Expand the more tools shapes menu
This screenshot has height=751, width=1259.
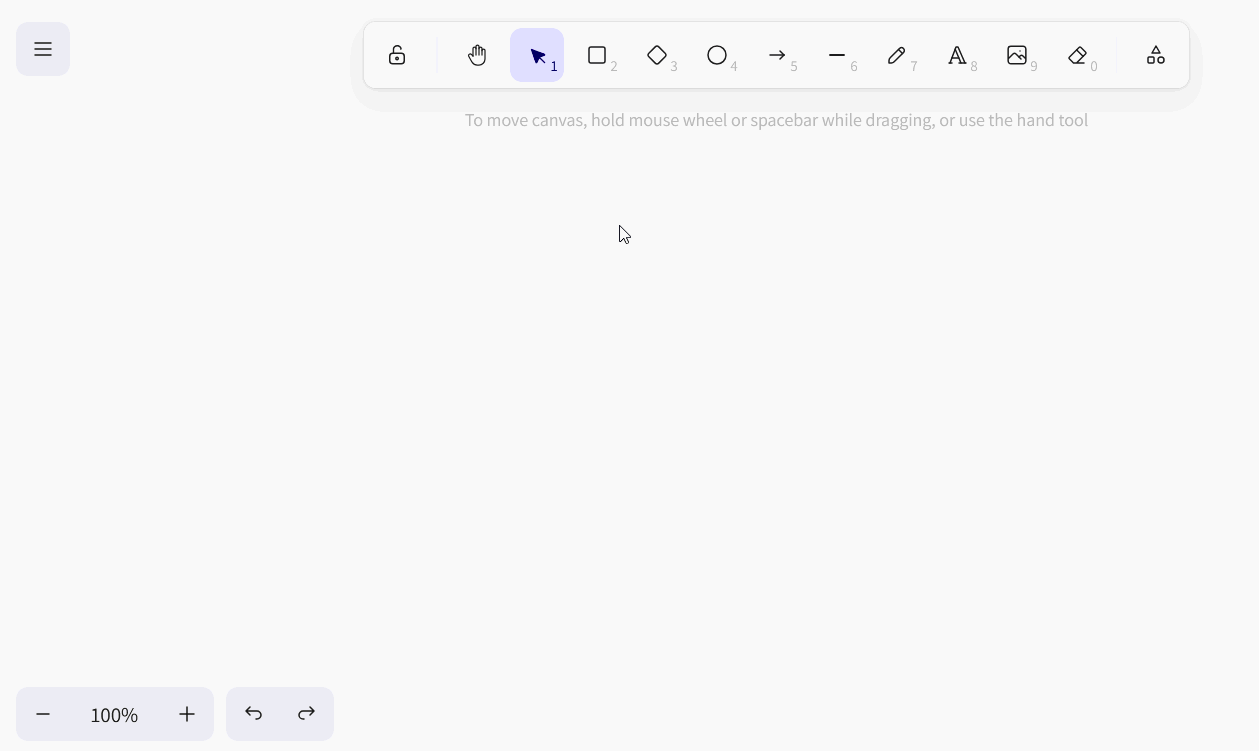point(1155,55)
